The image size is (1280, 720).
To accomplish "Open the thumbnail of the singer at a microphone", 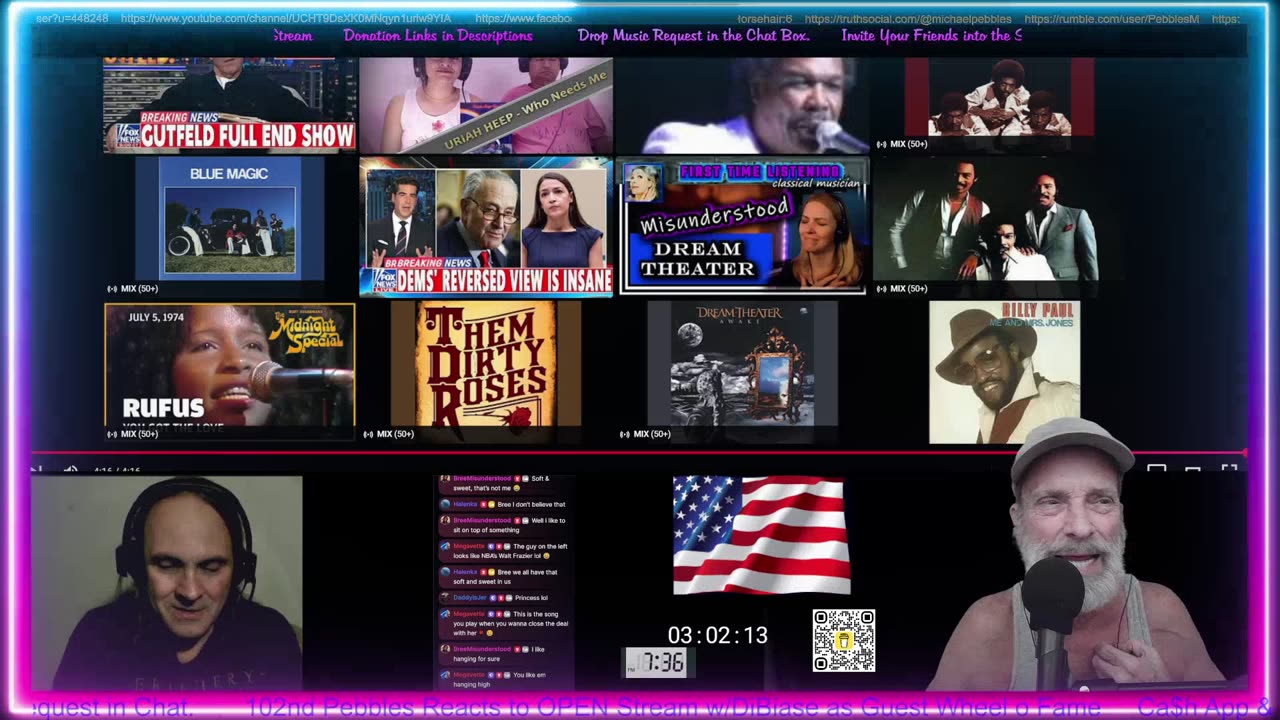I will coord(742,105).
